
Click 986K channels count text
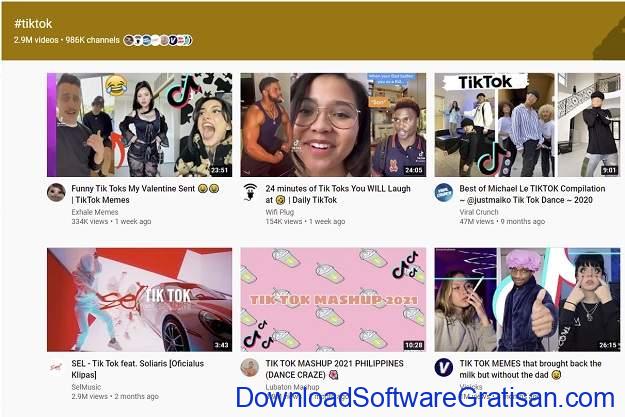[92, 40]
